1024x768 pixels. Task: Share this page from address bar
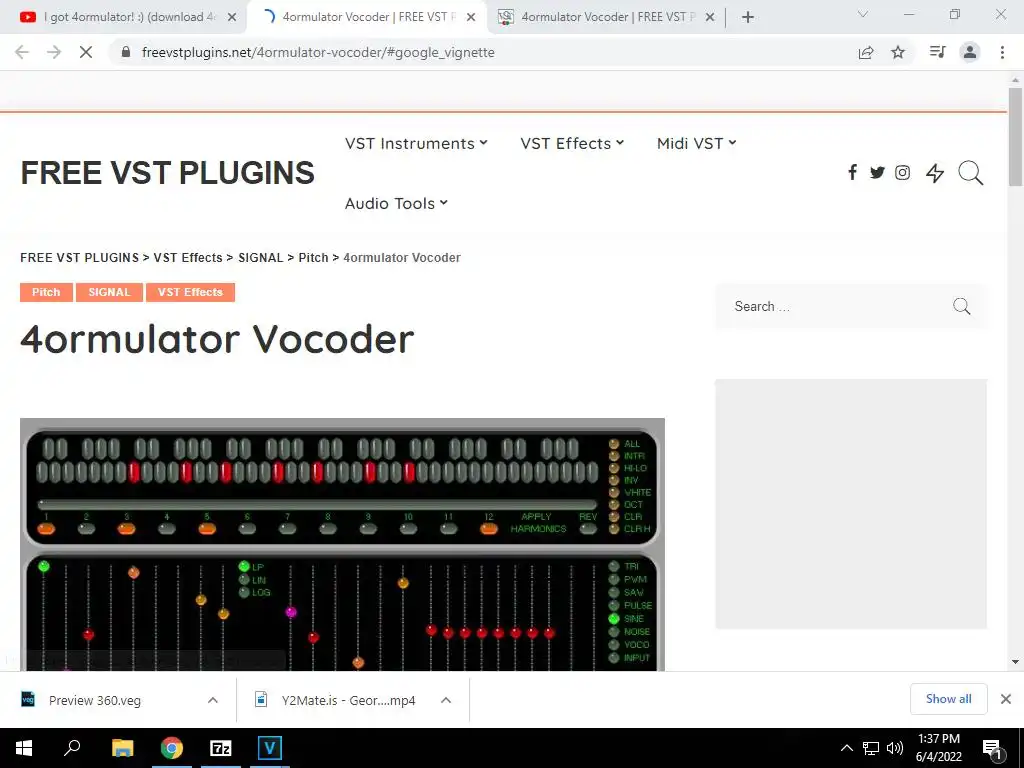[x=866, y=52]
